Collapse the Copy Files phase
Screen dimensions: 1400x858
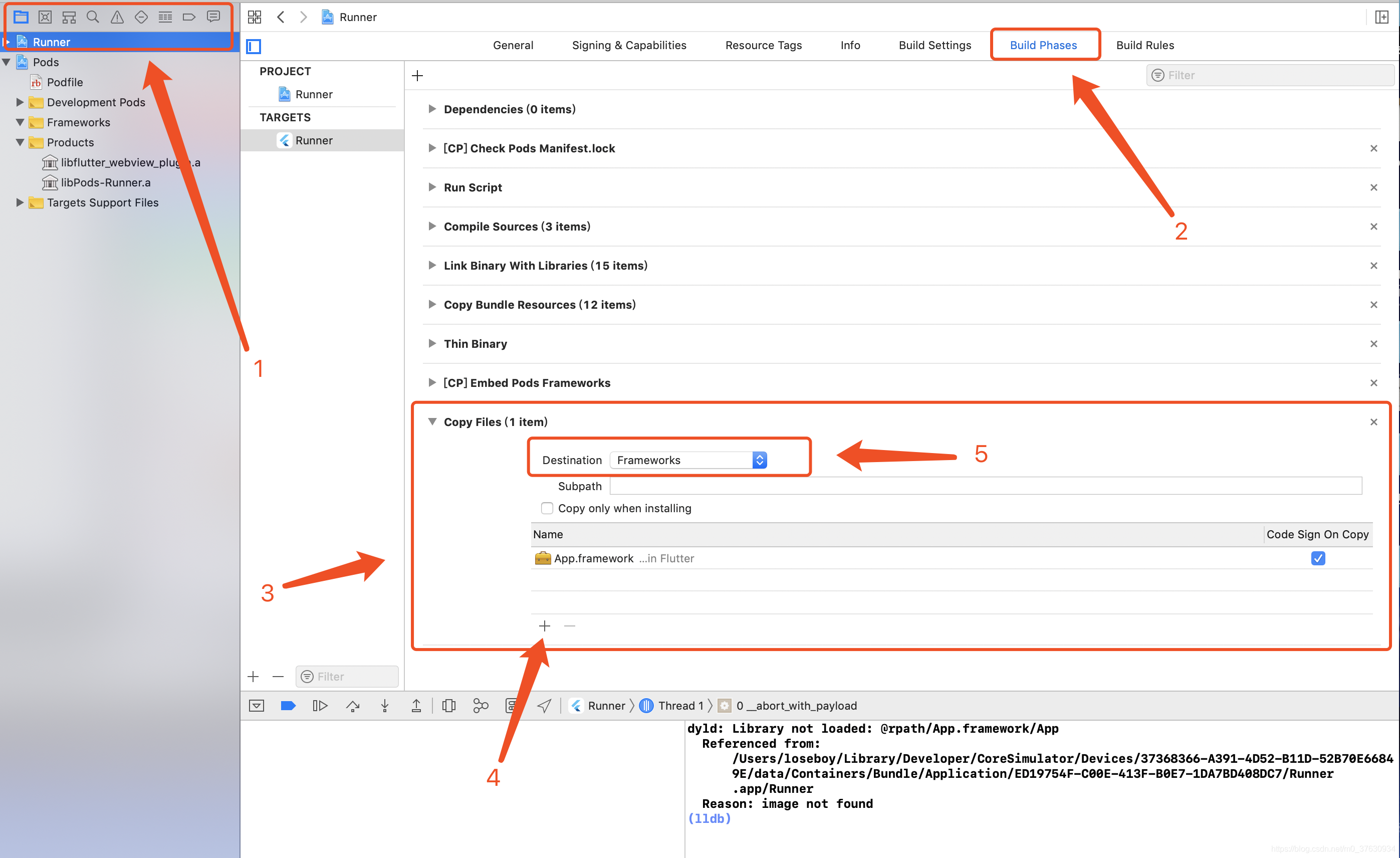click(432, 421)
